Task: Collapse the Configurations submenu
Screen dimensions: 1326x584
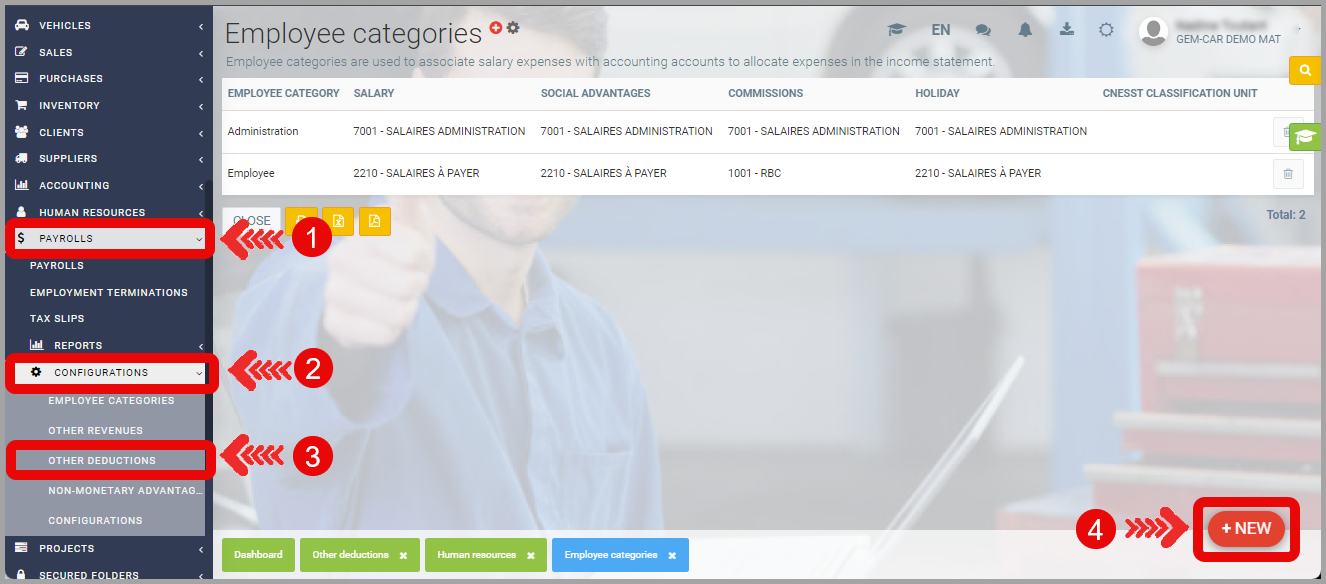Action: pos(115,373)
